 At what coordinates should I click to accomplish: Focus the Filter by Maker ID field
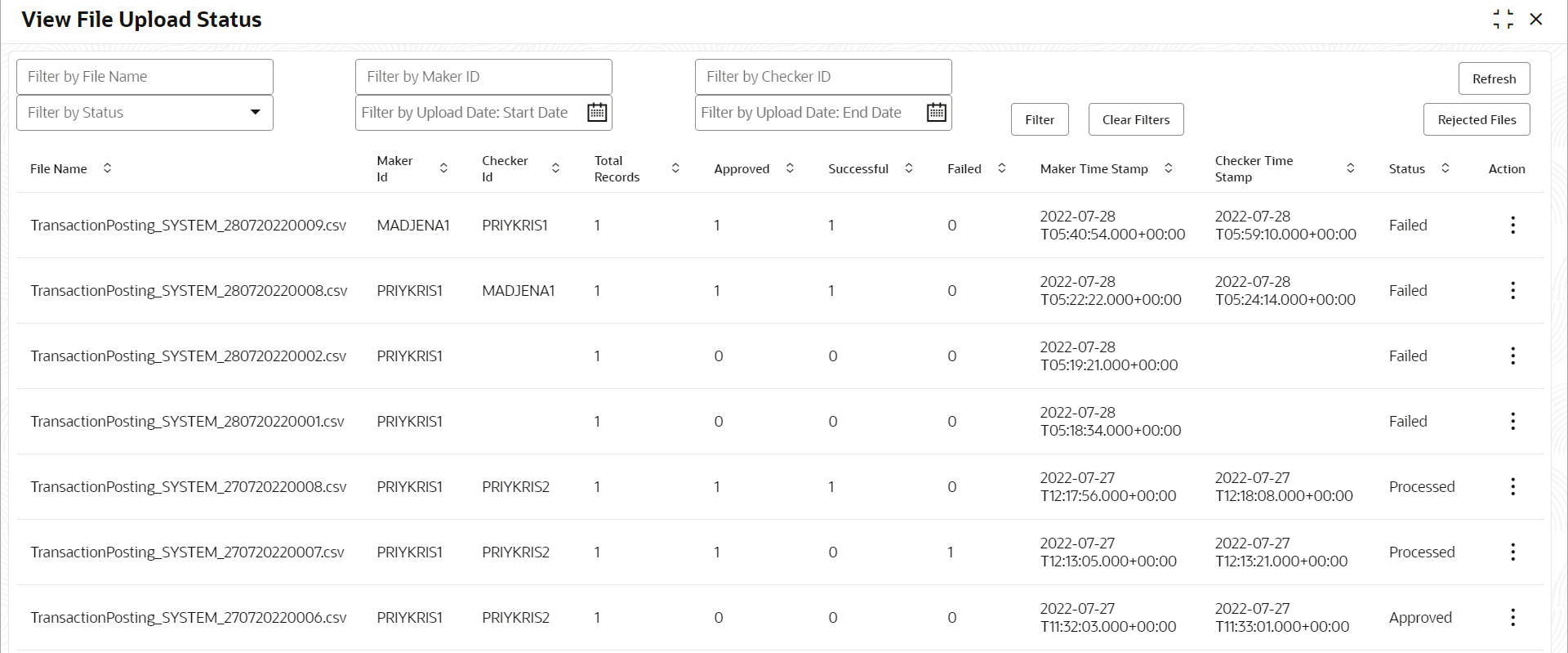click(483, 77)
